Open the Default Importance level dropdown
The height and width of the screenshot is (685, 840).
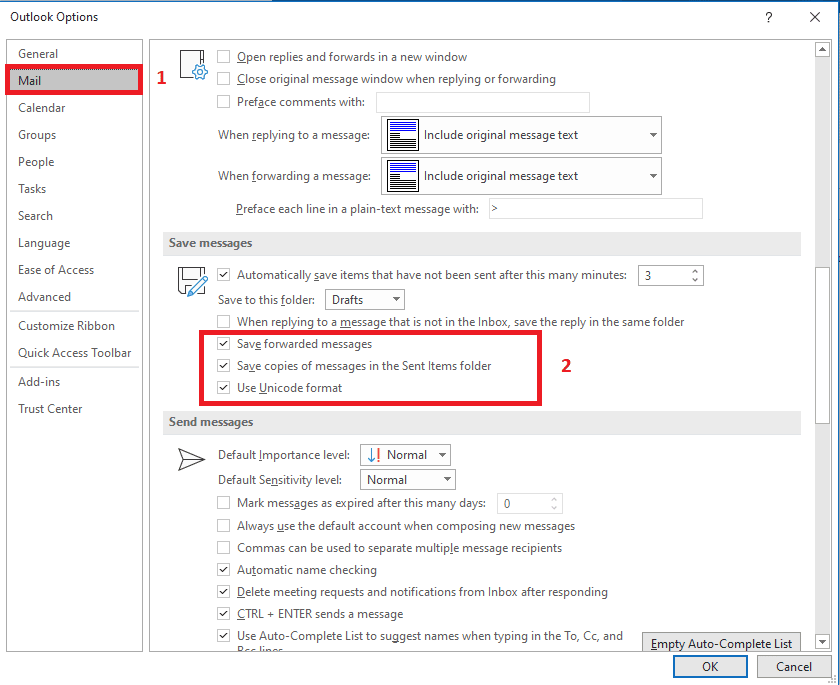pyautogui.click(x=405, y=455)
